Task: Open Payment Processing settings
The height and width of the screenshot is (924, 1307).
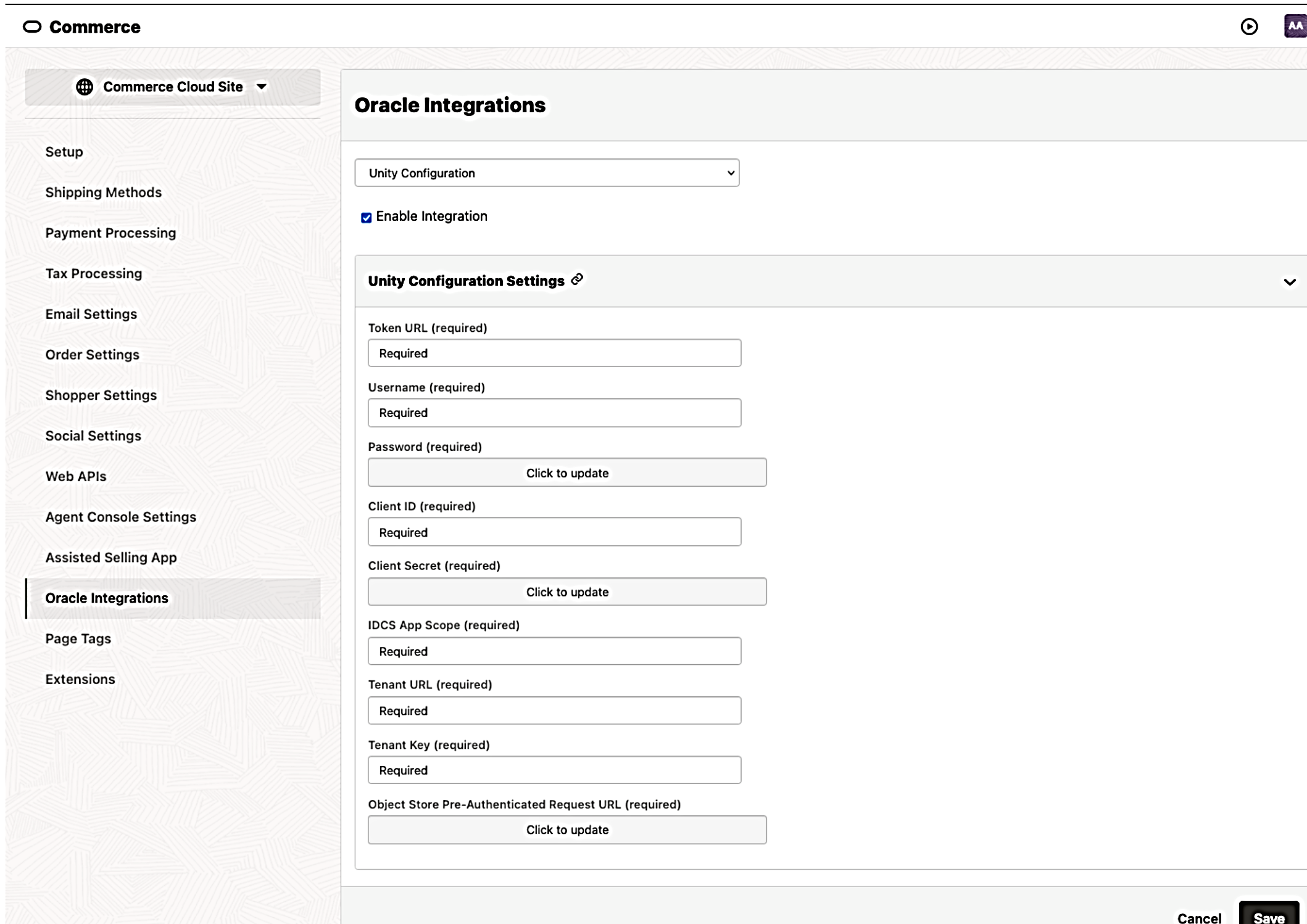Action: pos(110,233)
